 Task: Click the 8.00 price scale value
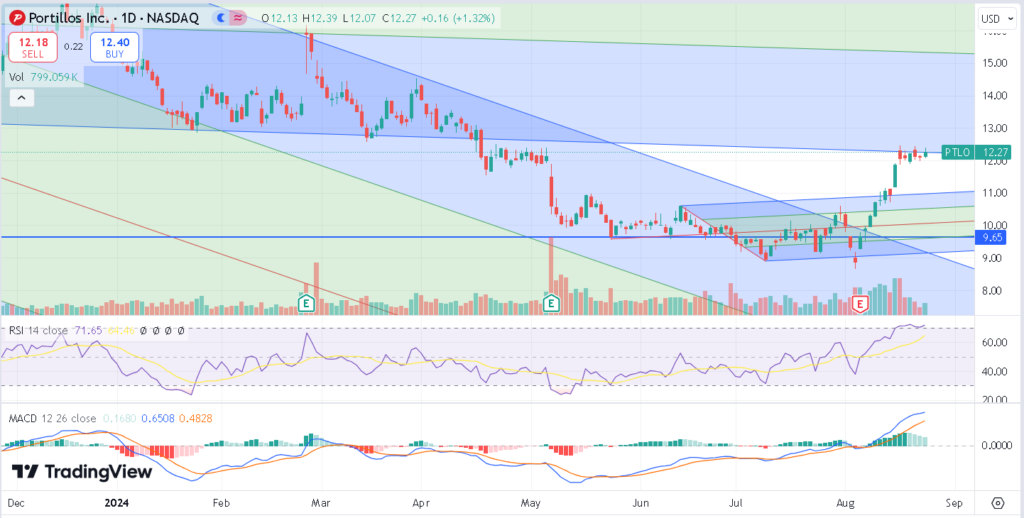coord(992,291)
